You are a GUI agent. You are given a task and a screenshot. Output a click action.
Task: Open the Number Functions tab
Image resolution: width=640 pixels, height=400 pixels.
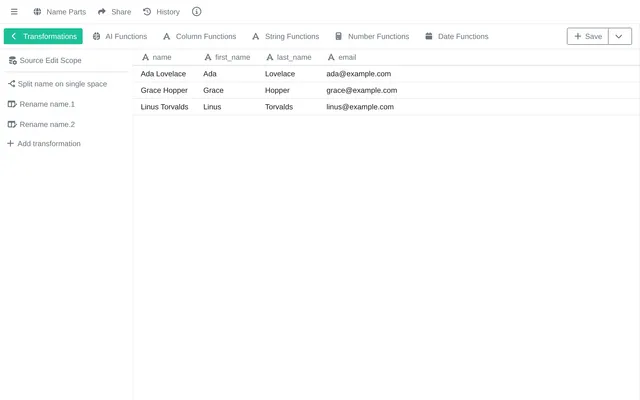click(x=372, y=36)
